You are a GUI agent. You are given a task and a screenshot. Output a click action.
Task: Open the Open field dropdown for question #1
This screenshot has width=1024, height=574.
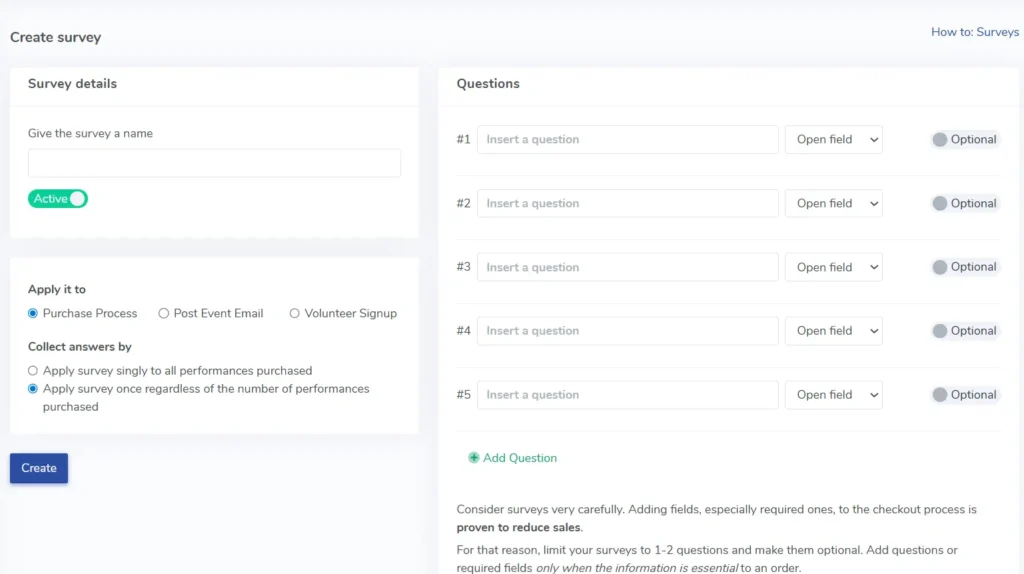coord(833,140)
